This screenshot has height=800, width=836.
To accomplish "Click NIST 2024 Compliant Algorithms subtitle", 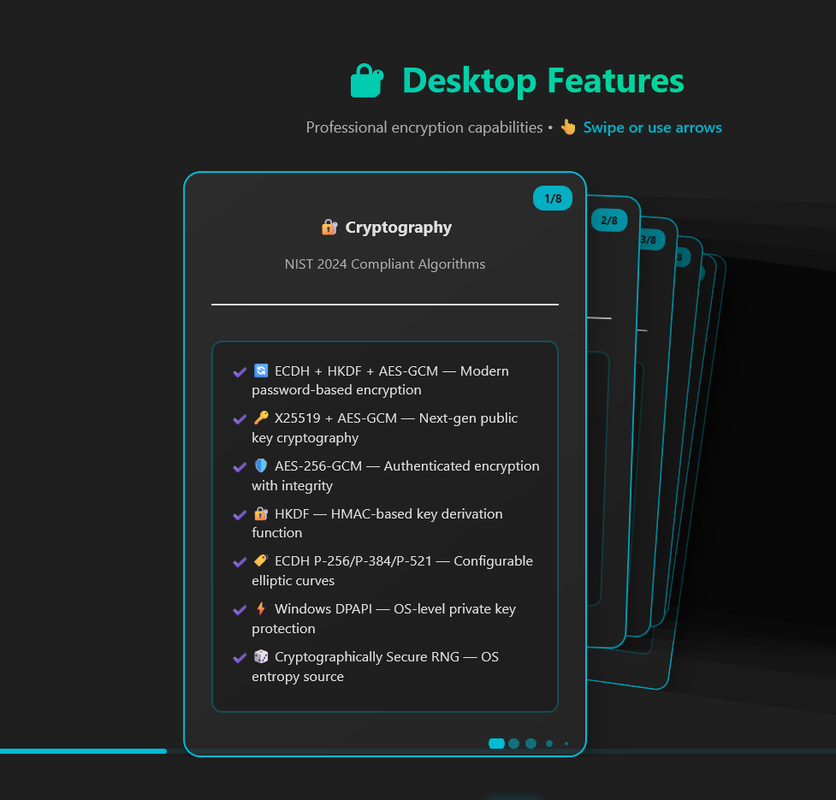I will pyautogui.click(x=385, y=264).
